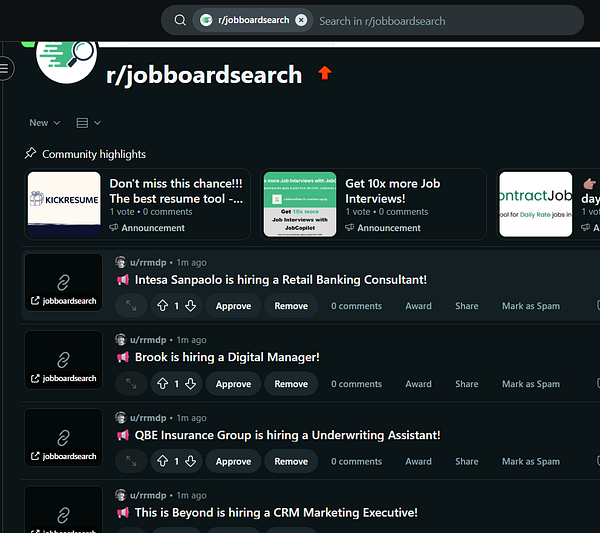The image size is (600, 533).
Task: Open Intesa Sanpaolo Retail Banking Consultant post
Action: click(x=280, y=280)
